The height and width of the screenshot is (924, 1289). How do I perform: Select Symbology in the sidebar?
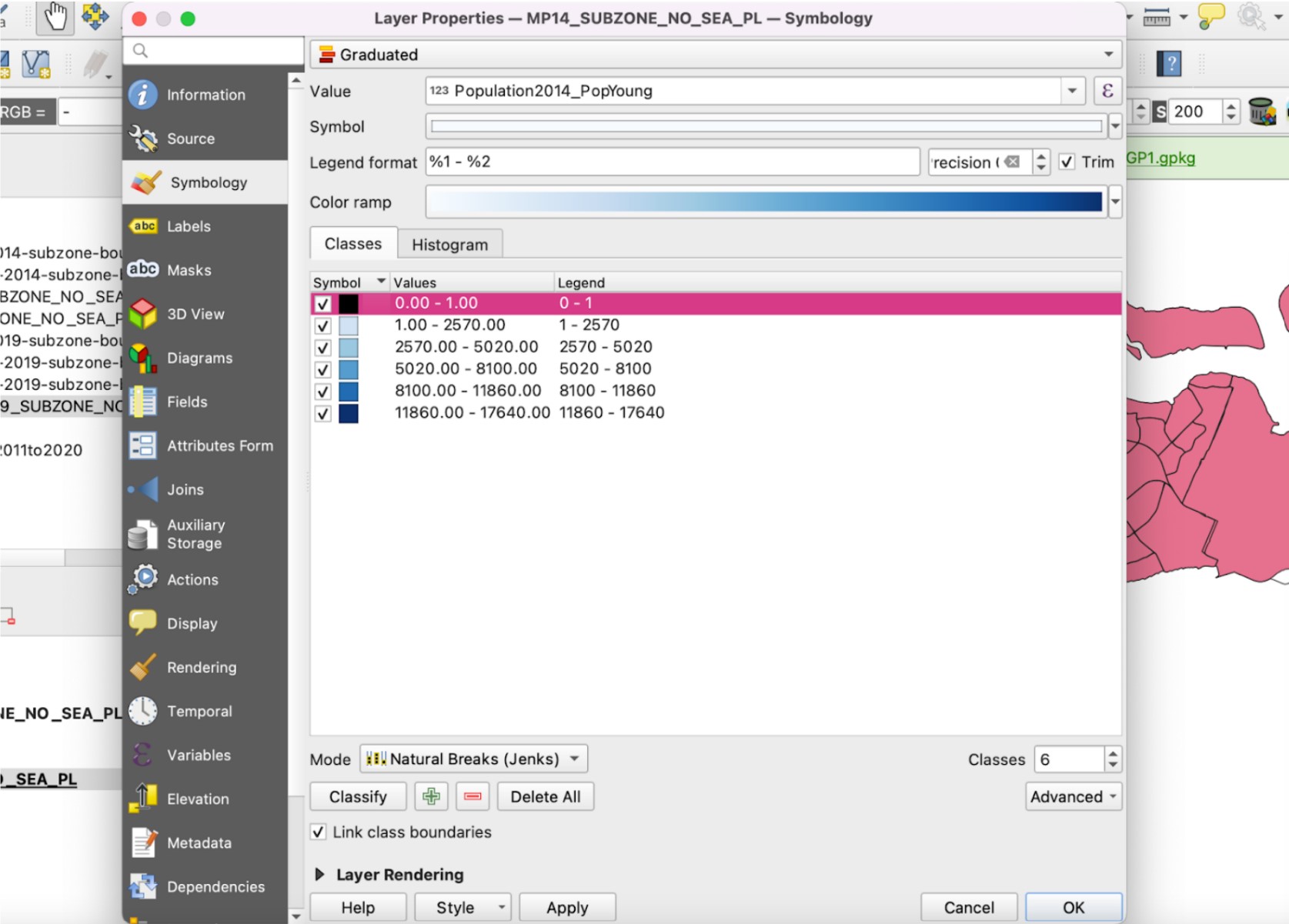[208, 182]
